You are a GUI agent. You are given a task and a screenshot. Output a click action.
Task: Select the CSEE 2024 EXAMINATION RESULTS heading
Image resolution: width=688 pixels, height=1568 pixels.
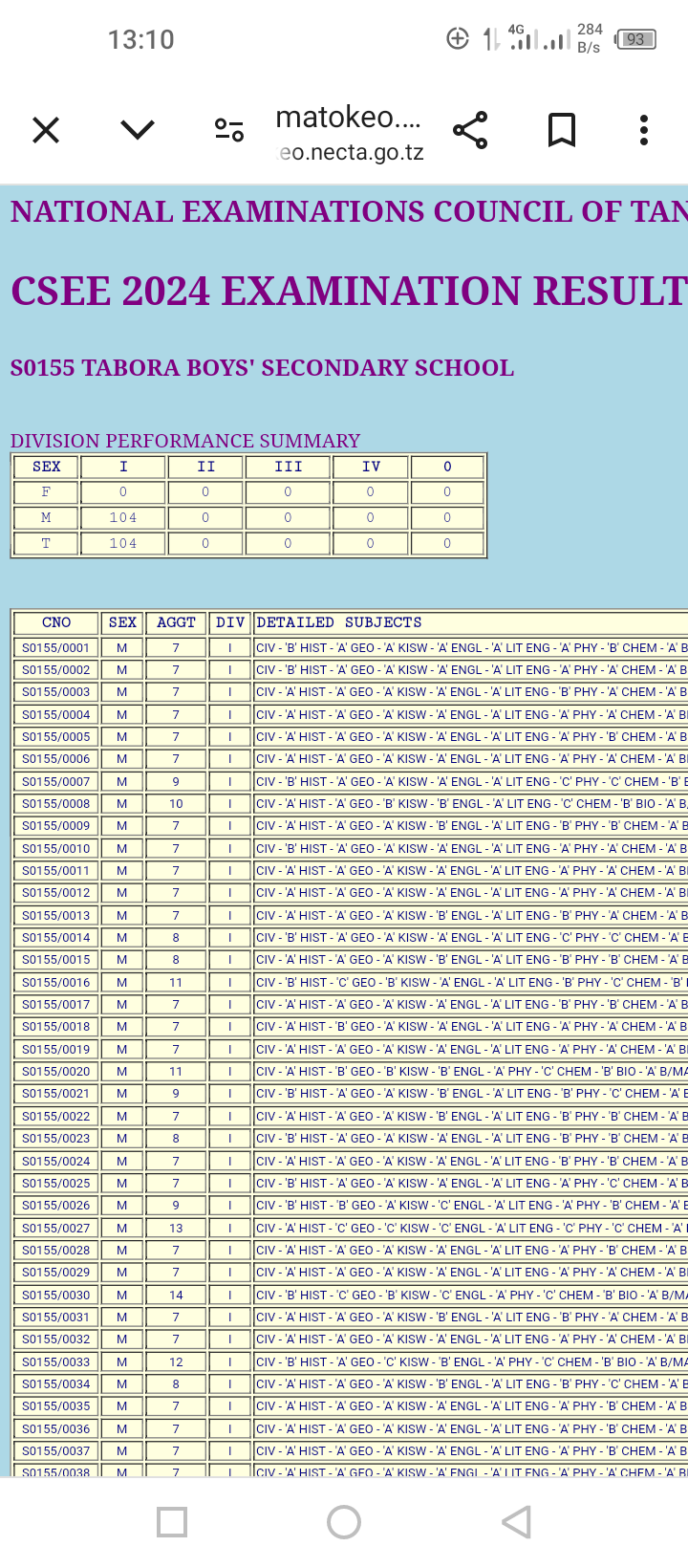click(349, 291)
